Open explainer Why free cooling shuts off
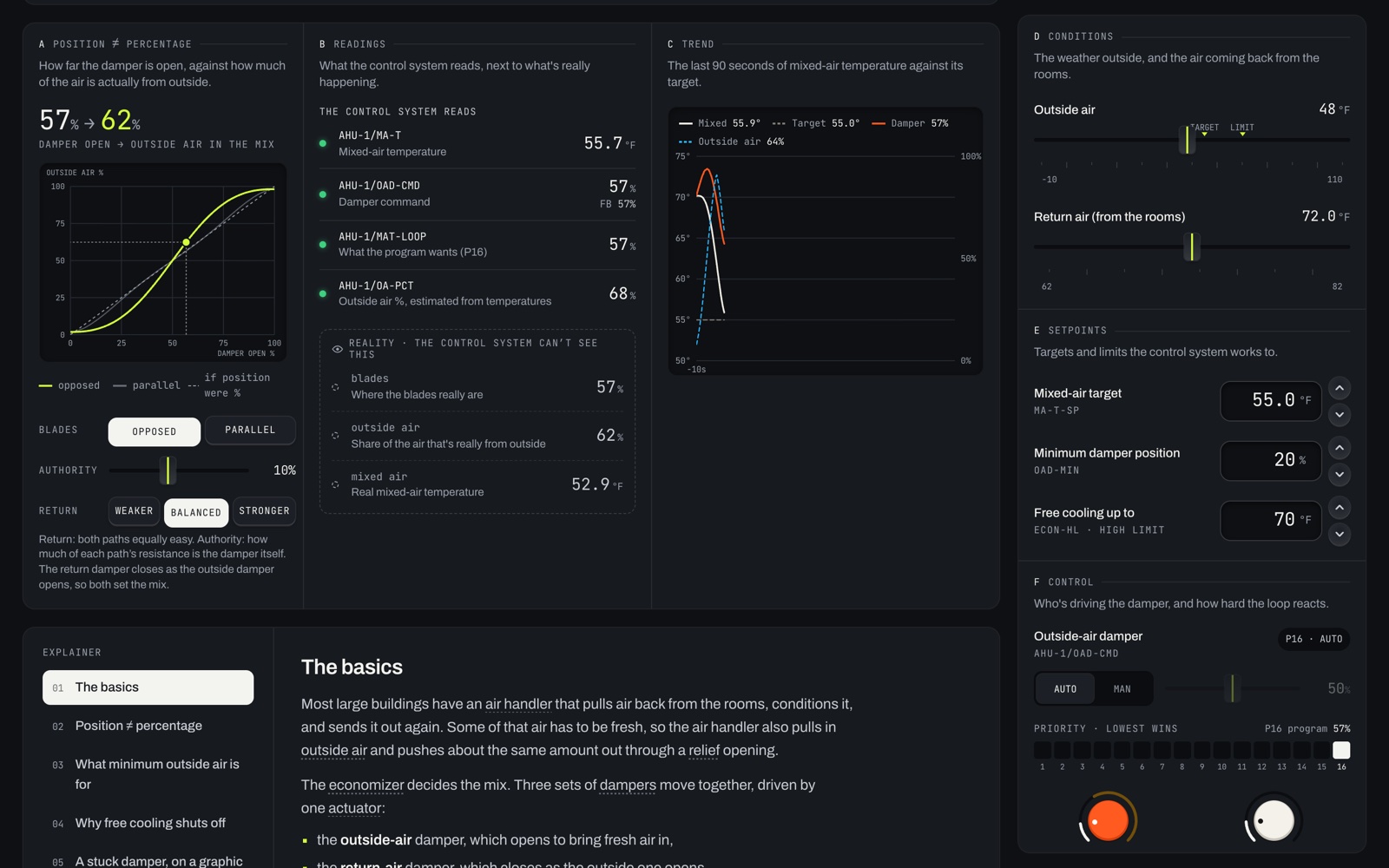1389x868 pixels. (148, 823)
